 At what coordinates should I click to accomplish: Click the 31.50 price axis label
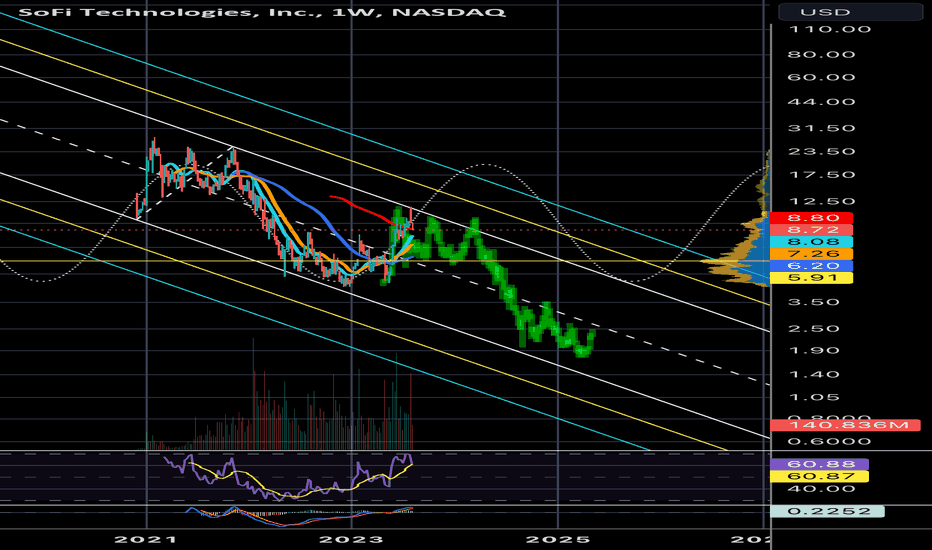click(821, 128)
